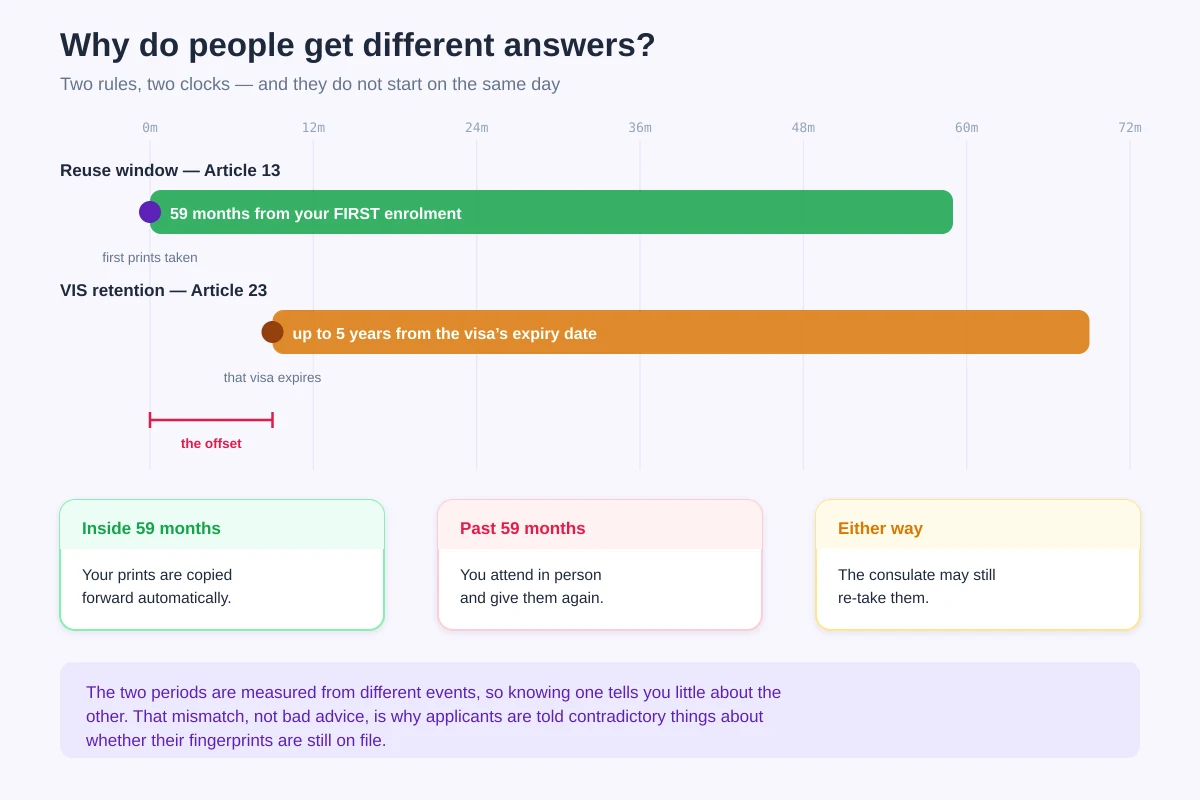The width and height of the screenshot is (1200, 800).
Task: Click the 'the offset' red label
Action: pyautogui.click(x=211, y=443)
